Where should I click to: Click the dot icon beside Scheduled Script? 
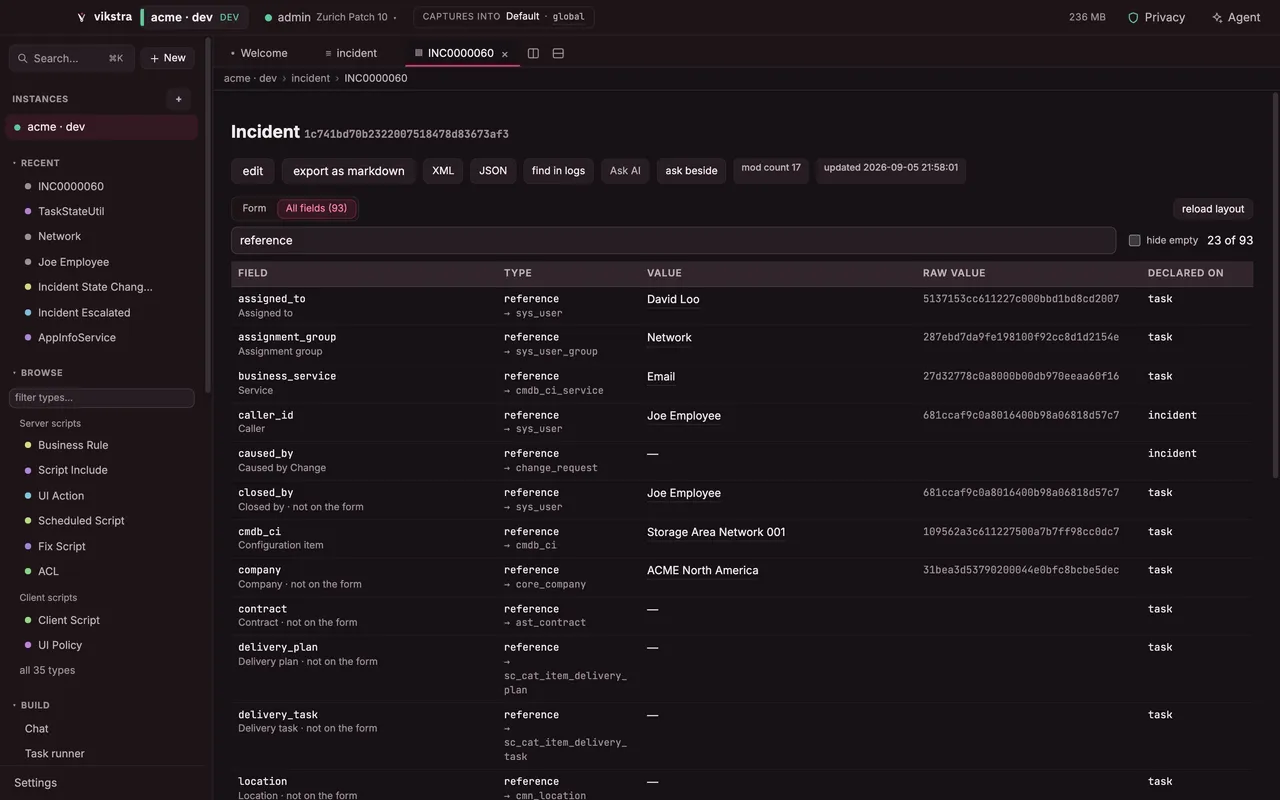(x=28, y=521)
